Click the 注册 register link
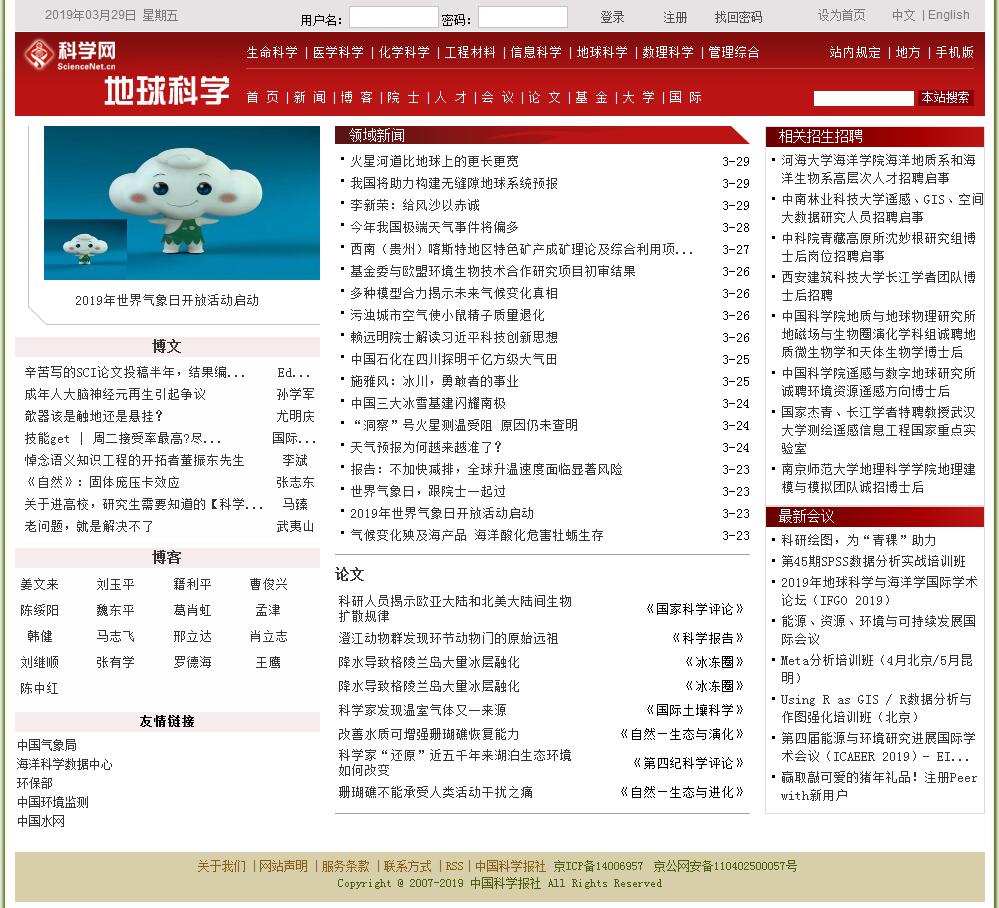999x908 pixels. 675,17
